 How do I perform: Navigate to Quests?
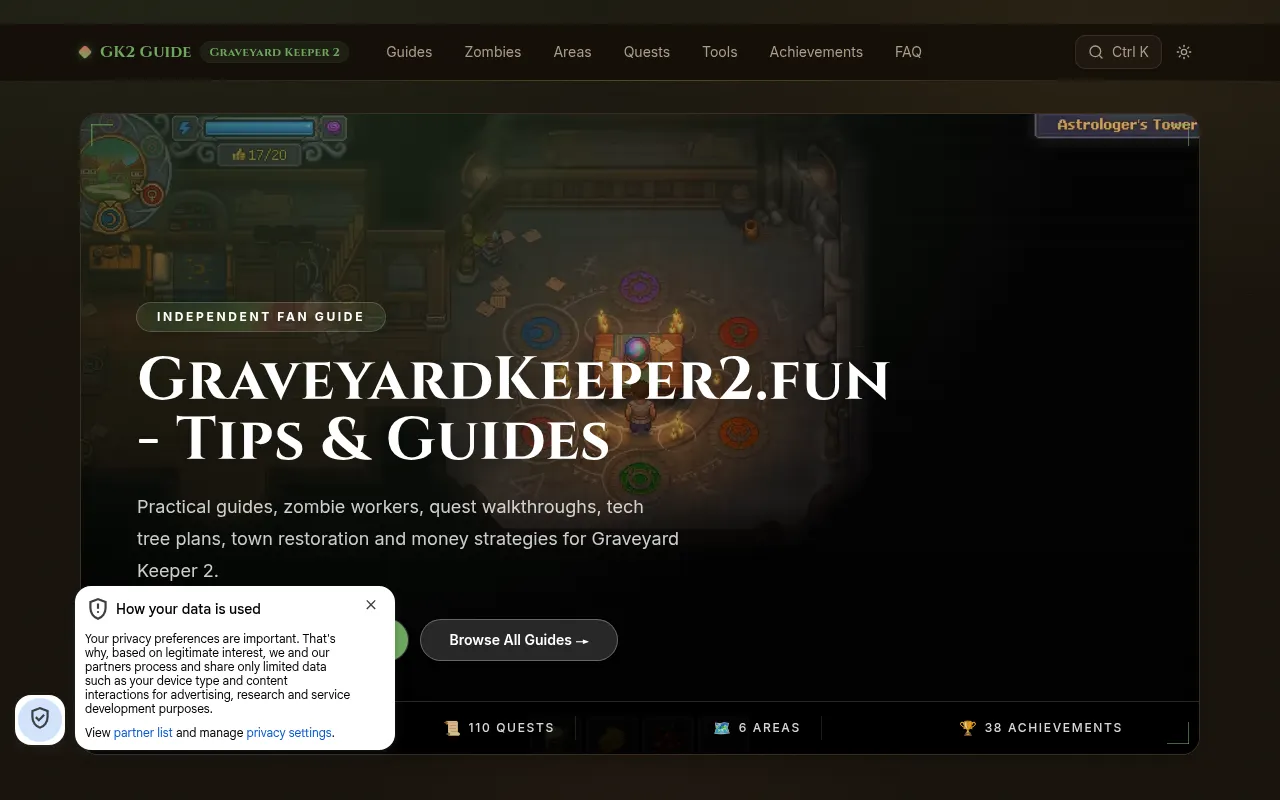pyautogui.click(x=647, y=52)
